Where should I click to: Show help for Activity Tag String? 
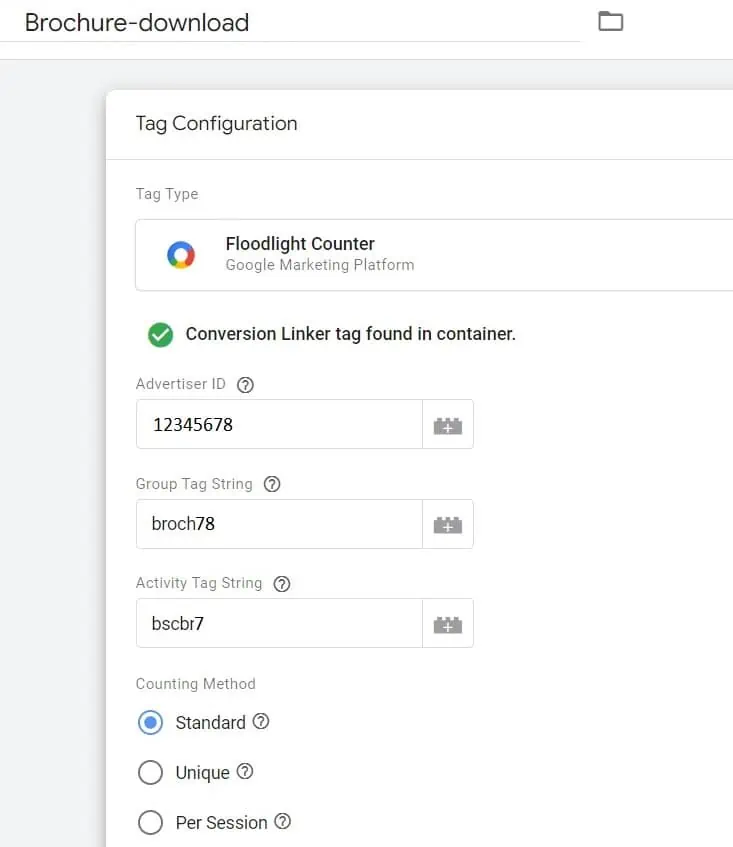[282, 583]
